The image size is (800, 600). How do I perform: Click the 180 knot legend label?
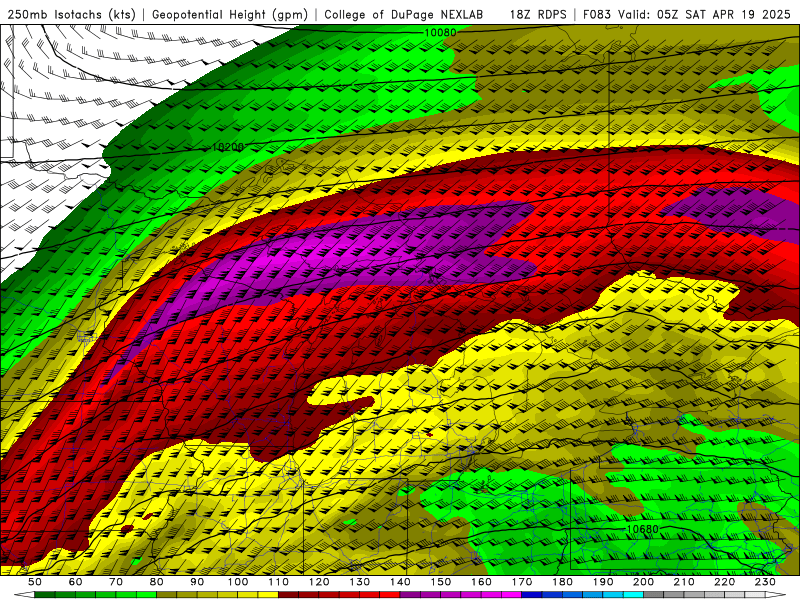coord(562,582)
